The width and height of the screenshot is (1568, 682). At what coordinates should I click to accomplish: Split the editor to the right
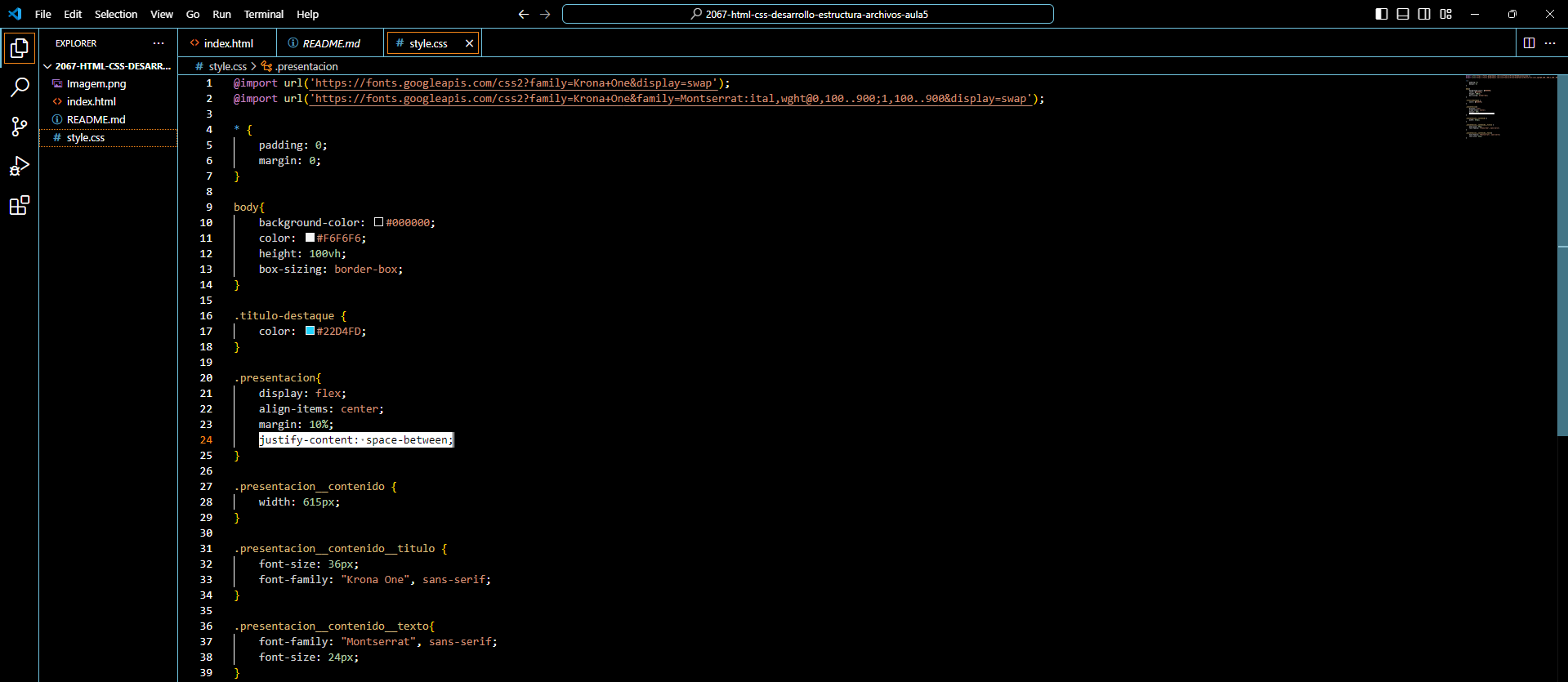click(1529, 43)
